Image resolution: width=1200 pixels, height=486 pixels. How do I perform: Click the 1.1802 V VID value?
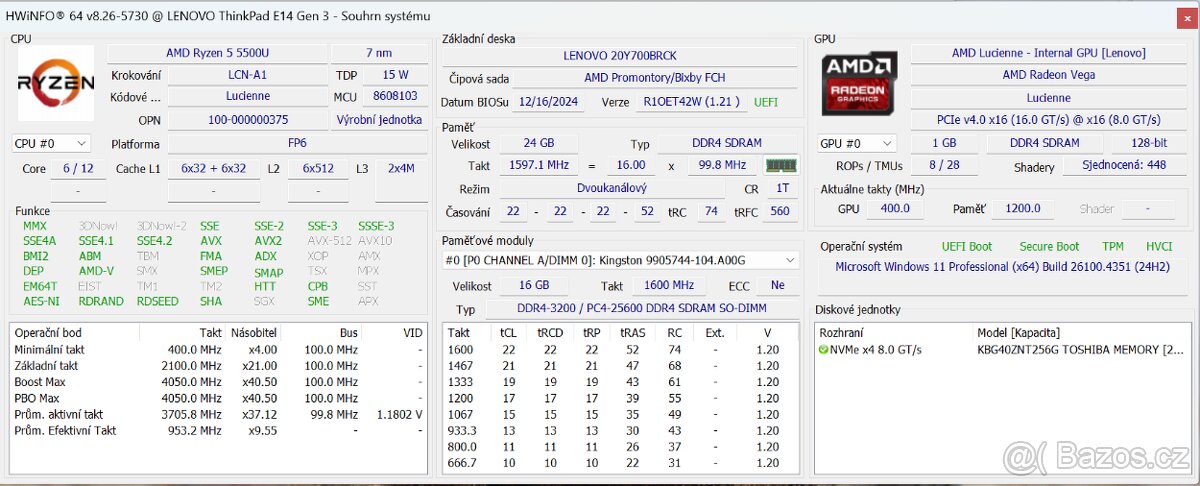pos(400,414)
